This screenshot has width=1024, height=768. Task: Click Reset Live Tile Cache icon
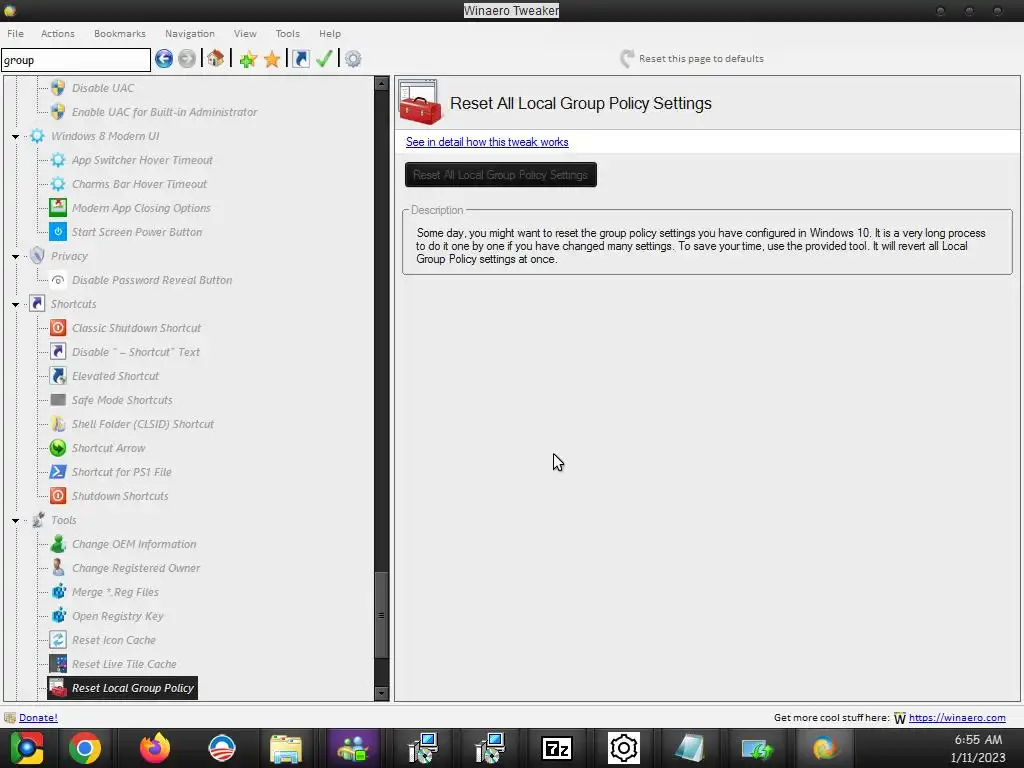[x=58, y=664]
